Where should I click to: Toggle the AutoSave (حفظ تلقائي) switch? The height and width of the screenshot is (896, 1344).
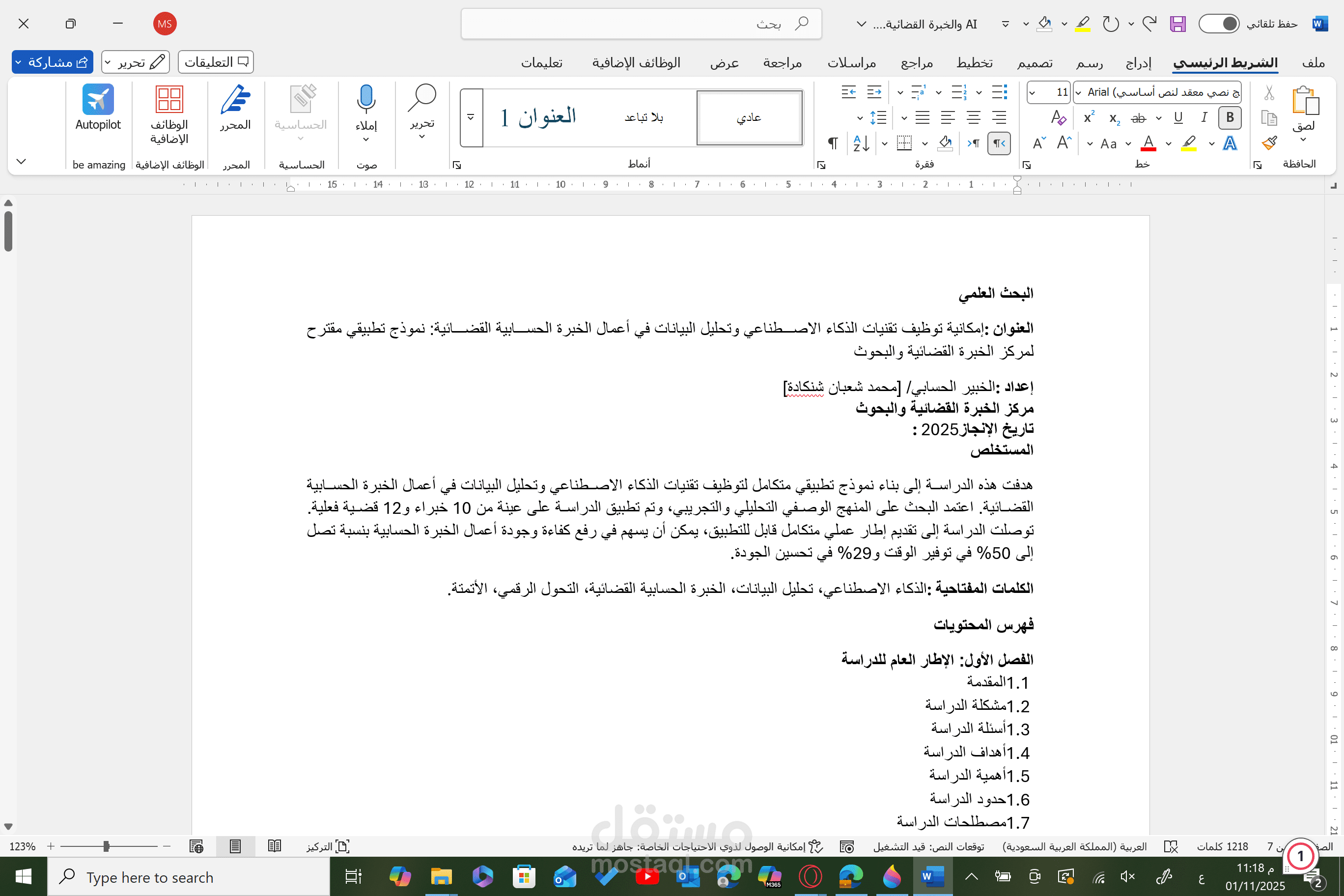(x=1219, y=24)
